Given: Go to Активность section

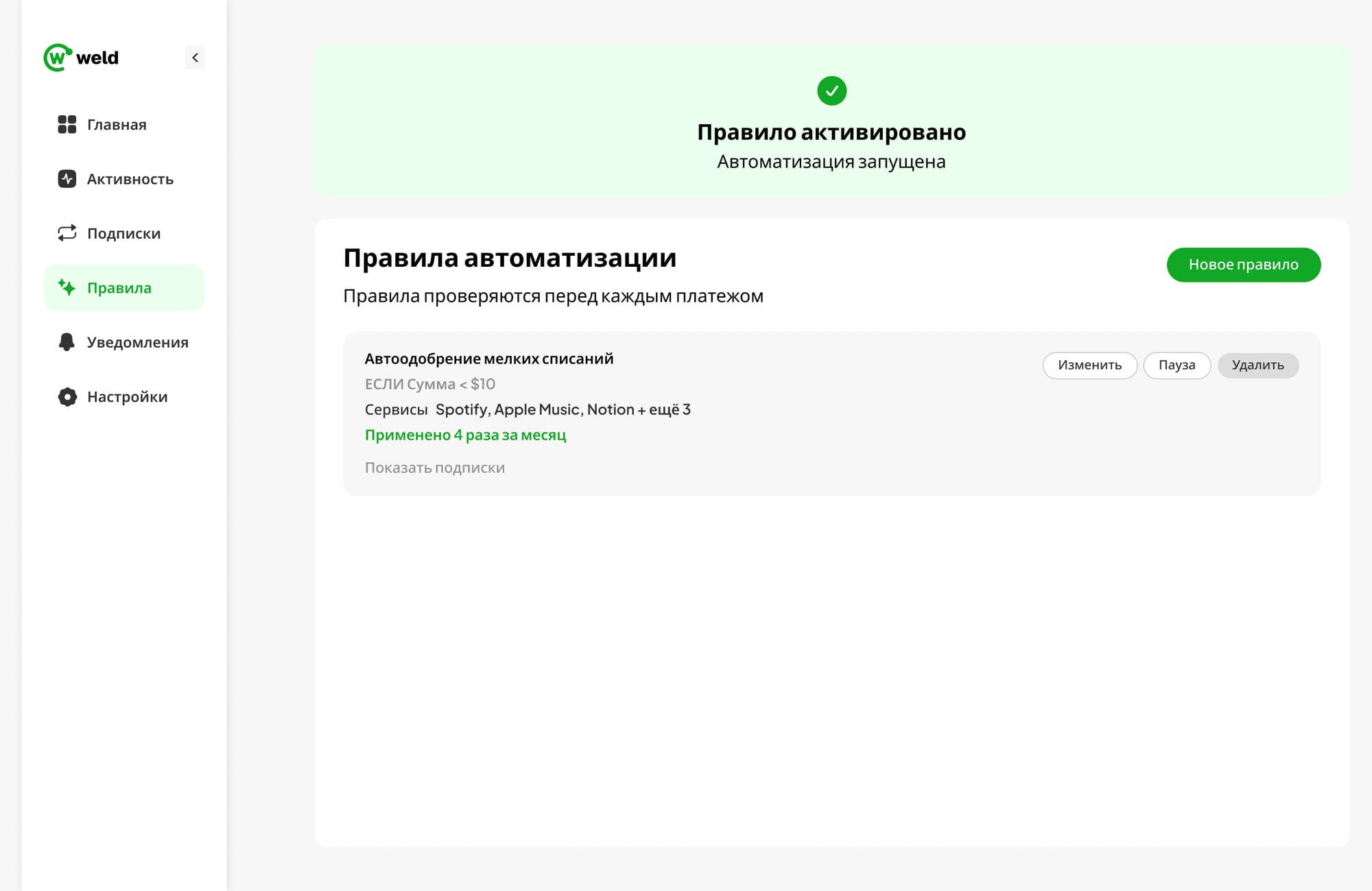Looking at the screenshot, I should [124, 179].
